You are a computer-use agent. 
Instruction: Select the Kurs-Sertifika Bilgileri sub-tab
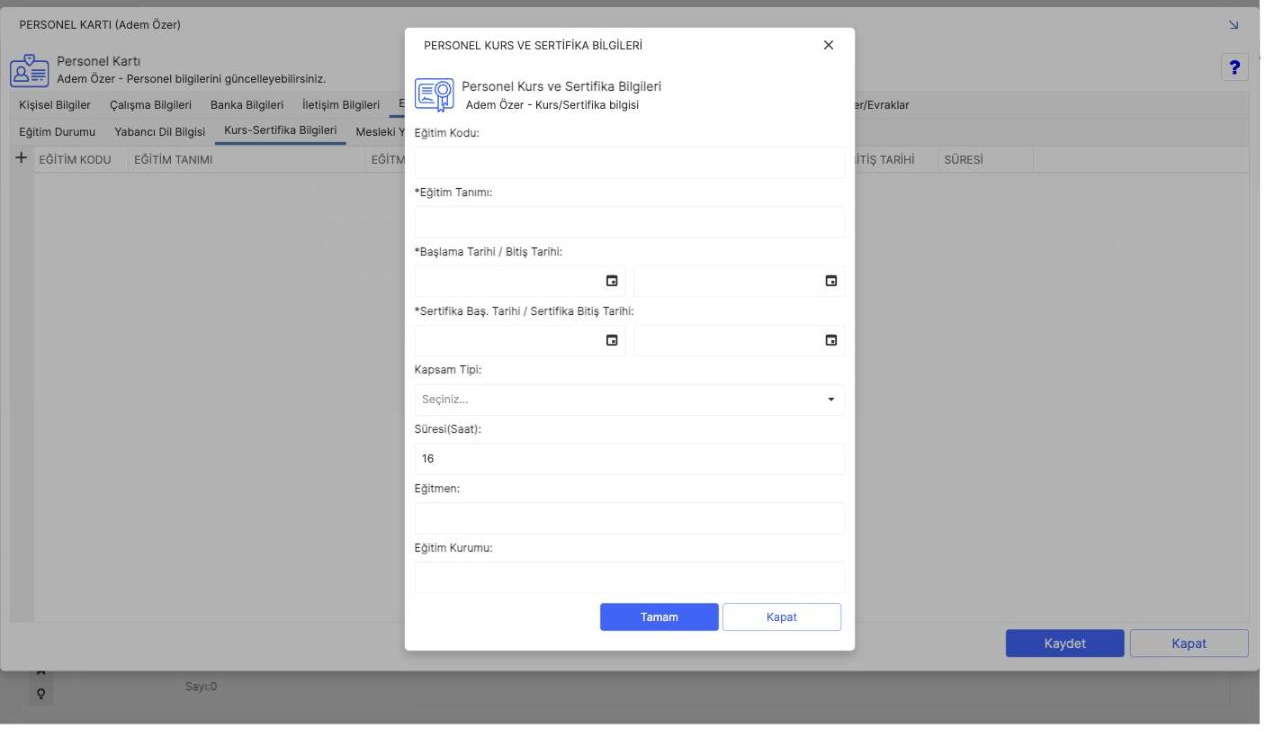tap(280, 132)
